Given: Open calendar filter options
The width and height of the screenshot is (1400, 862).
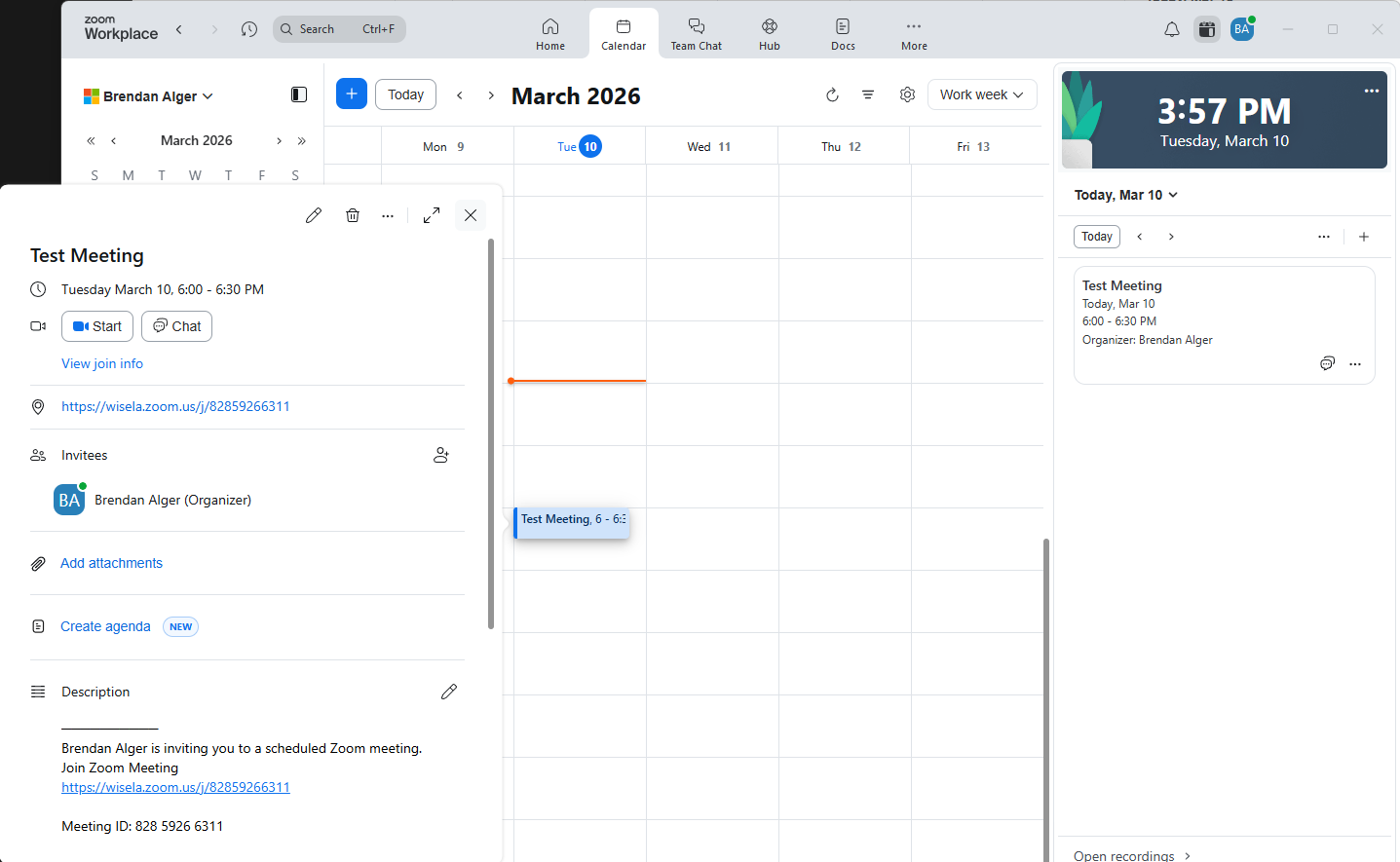Looking at the screenshot, I should tap(868, 94).
